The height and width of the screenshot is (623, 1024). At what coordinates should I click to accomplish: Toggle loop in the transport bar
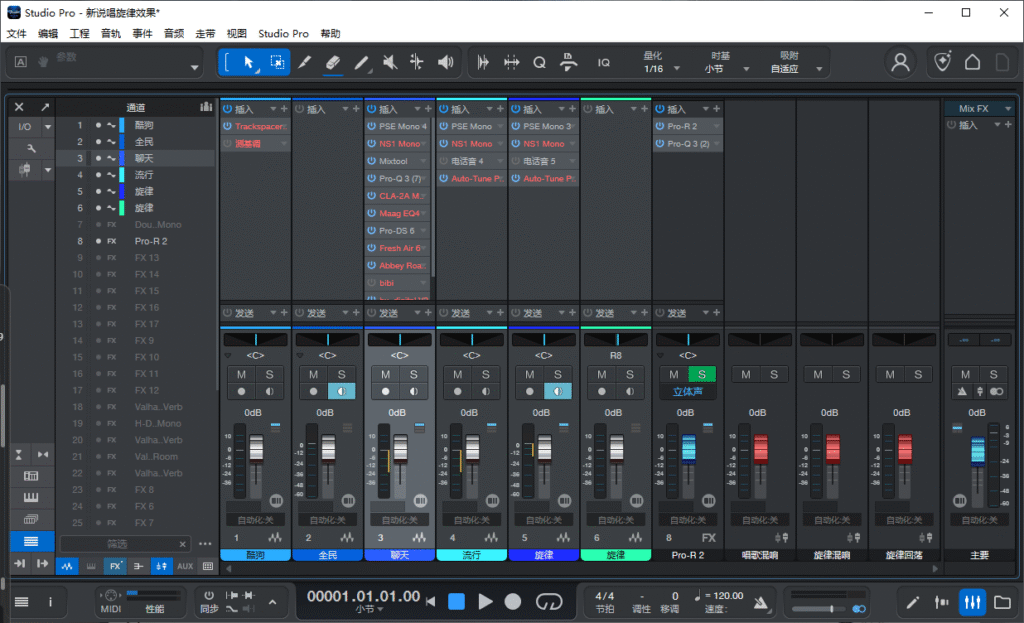pyautogui.click(x=549, y=601)
